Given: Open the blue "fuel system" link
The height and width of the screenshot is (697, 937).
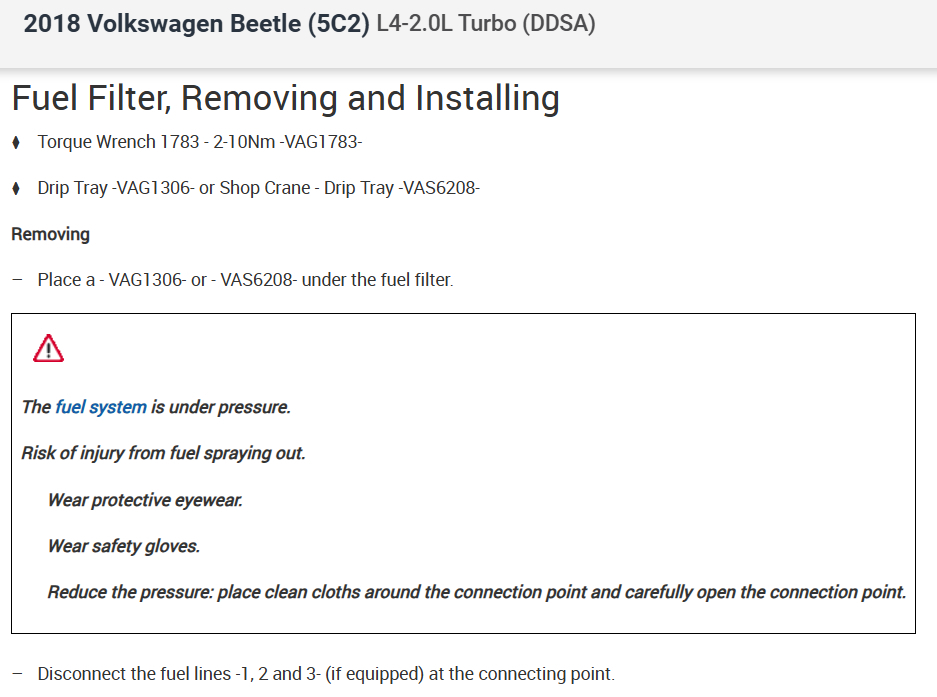Looking at the screenshot, I should pos(101,407).
